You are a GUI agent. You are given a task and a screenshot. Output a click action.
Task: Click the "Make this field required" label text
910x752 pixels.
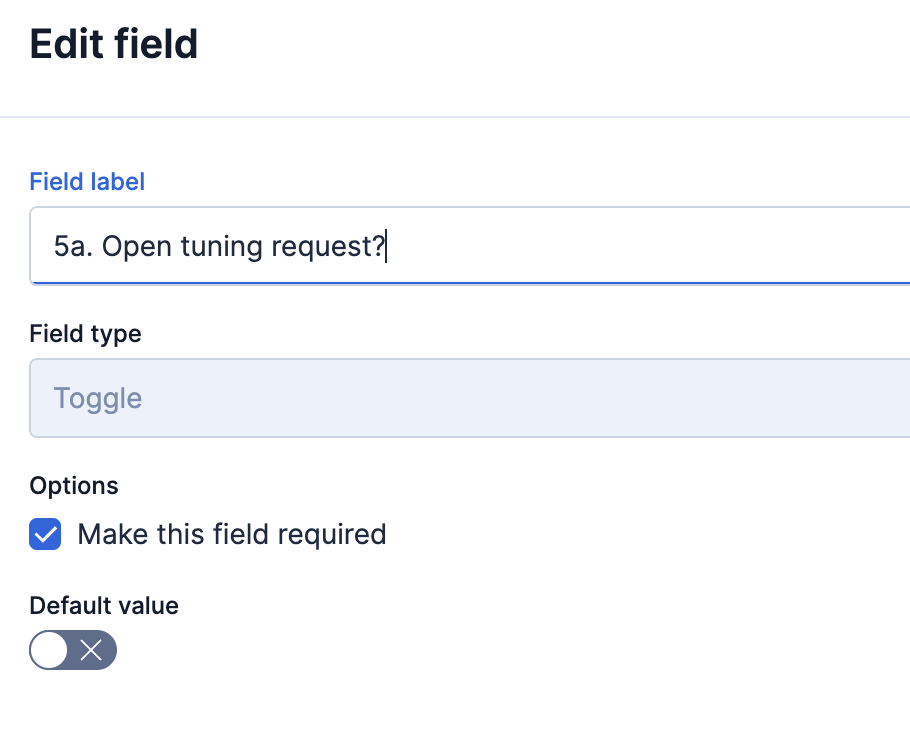click(x=231, y=534)
